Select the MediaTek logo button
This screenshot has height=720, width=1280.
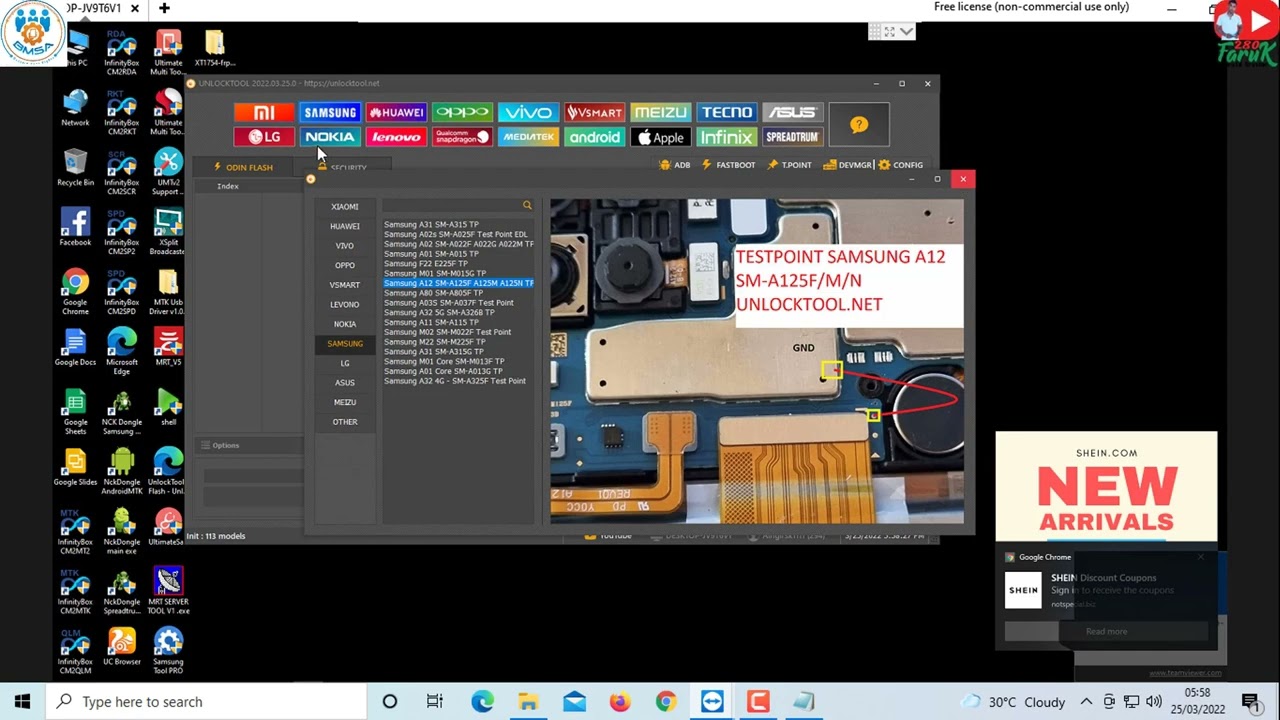pyautogui.click(x=528, y=137)
